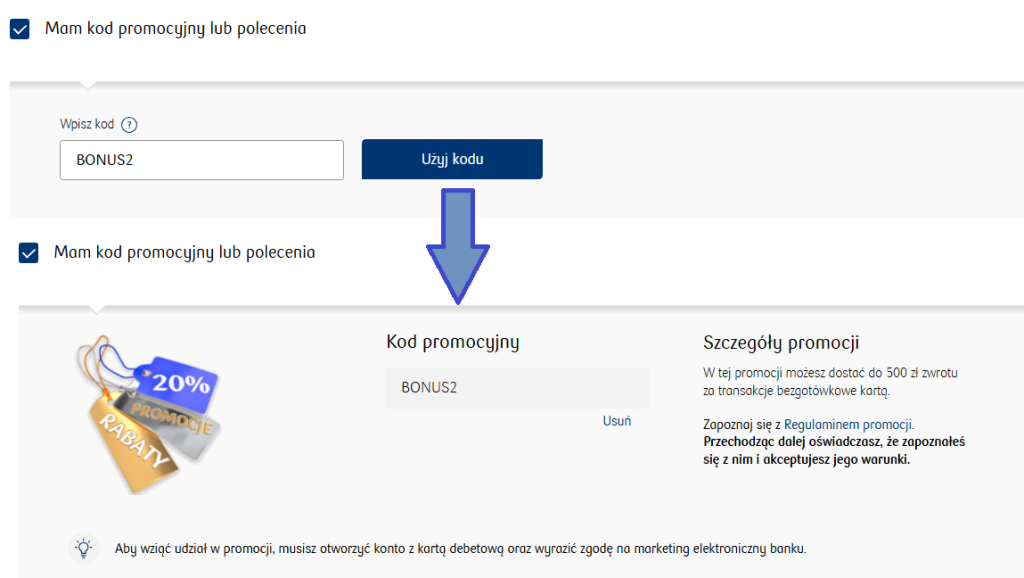The width and height of the screenshot is (1024, 578).
Task: Click the checkbox label text above the promo panel
Action: (184, 253)
